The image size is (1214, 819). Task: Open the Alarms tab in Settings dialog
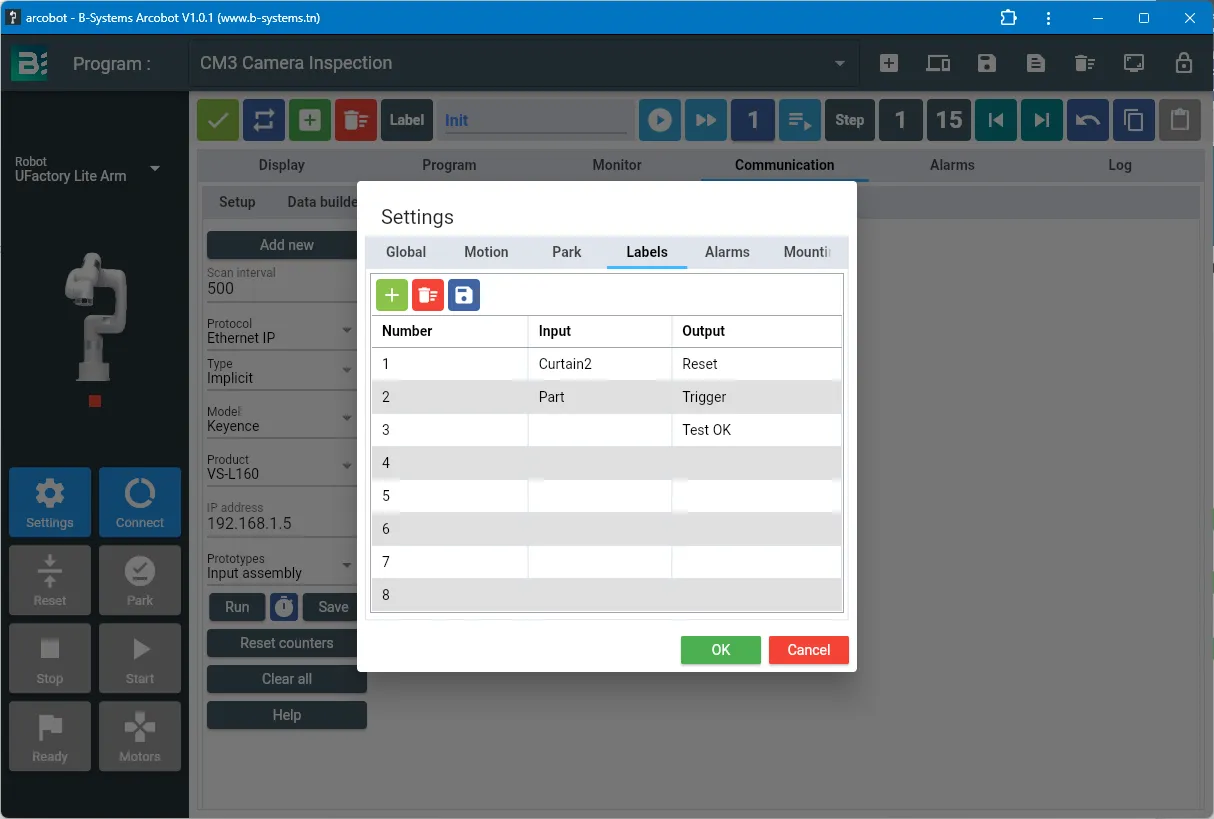point(727,252)
